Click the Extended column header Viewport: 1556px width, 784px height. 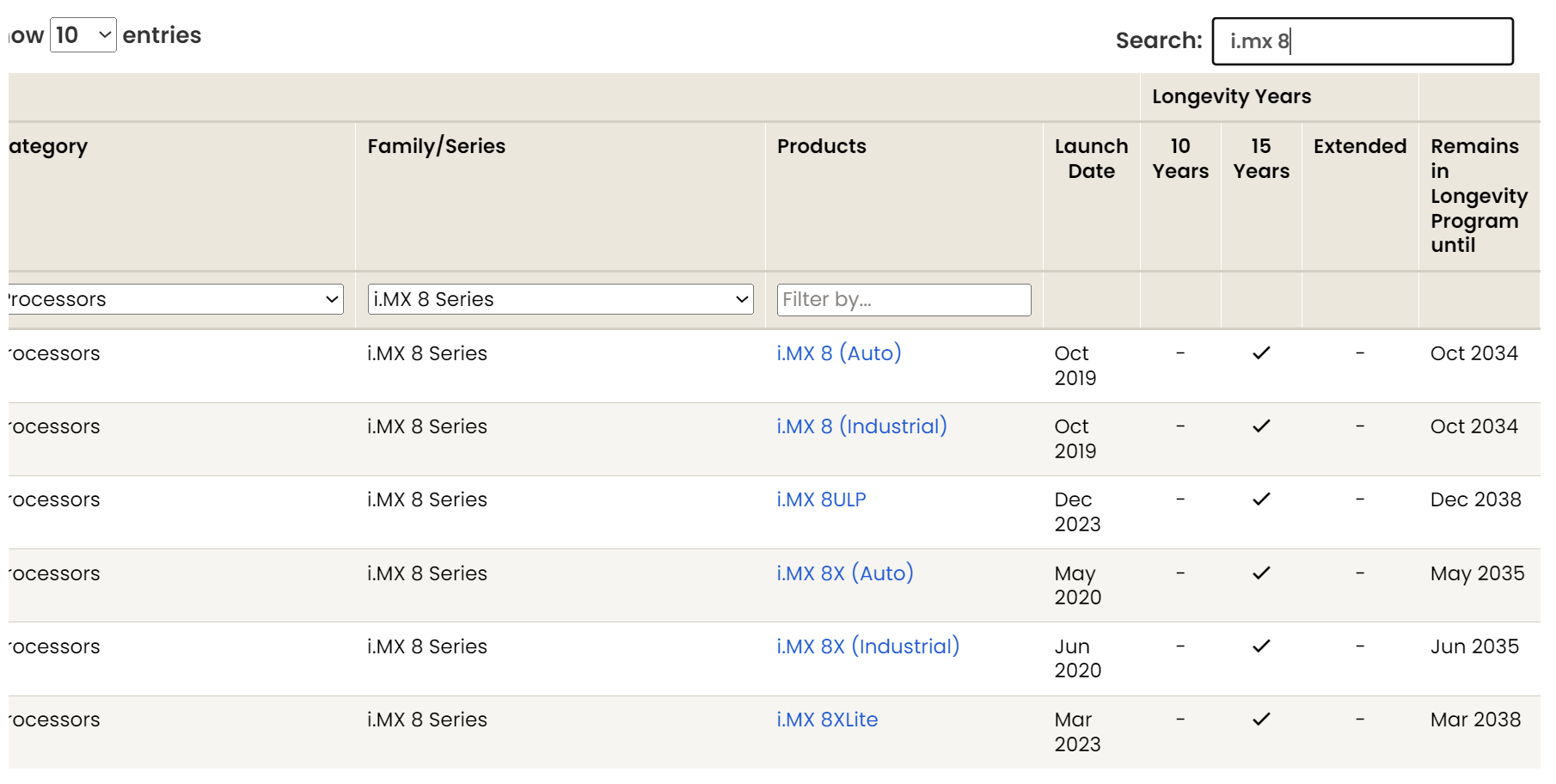click(1360, 146)
